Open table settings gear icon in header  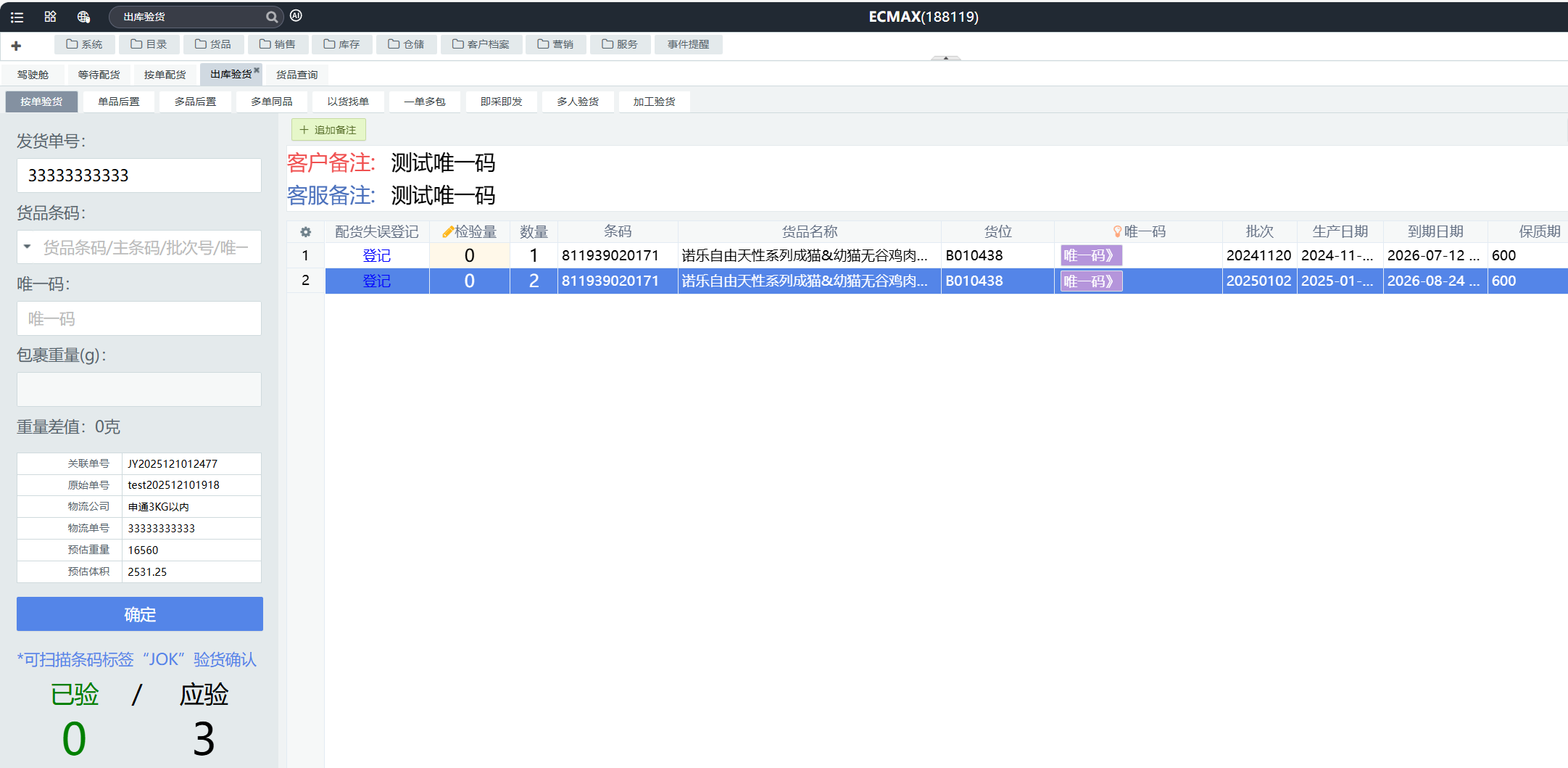(x=306, y=232)
